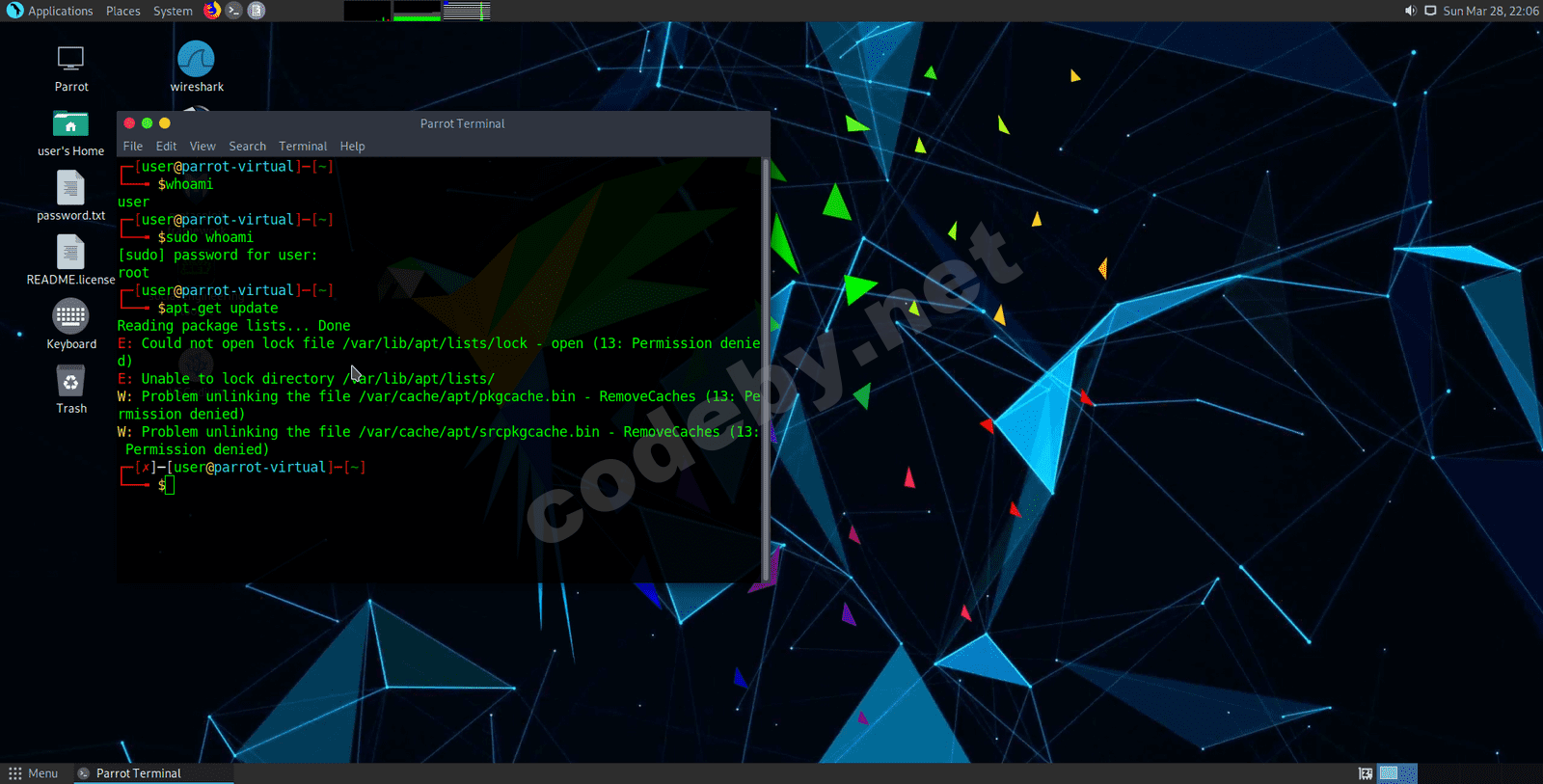Open the terminal Edit menu
Image resolution: width=1543 pixels, height=784 pixels.
coord(167,147)
